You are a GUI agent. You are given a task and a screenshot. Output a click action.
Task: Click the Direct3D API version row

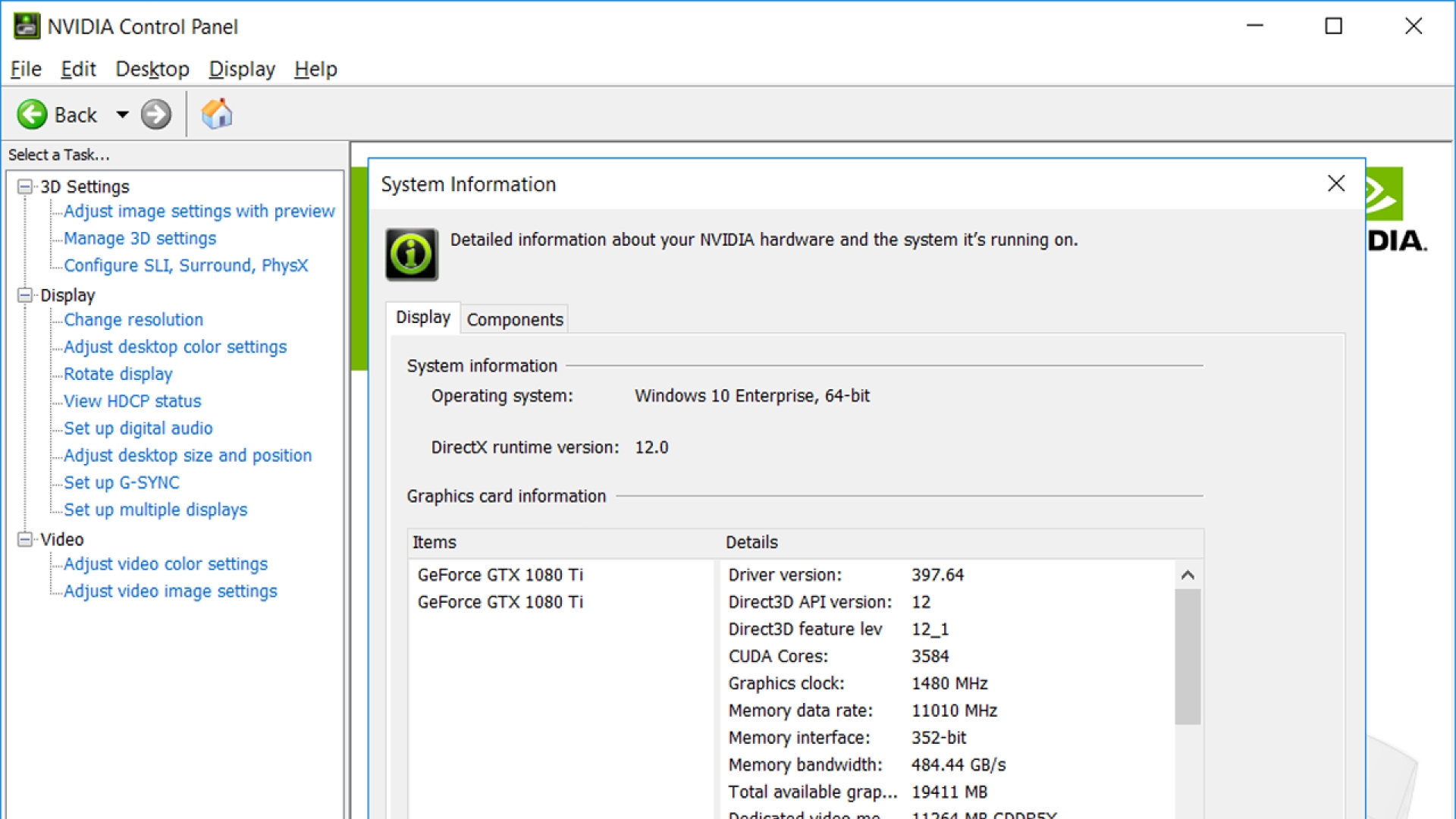tap(946, 602)
